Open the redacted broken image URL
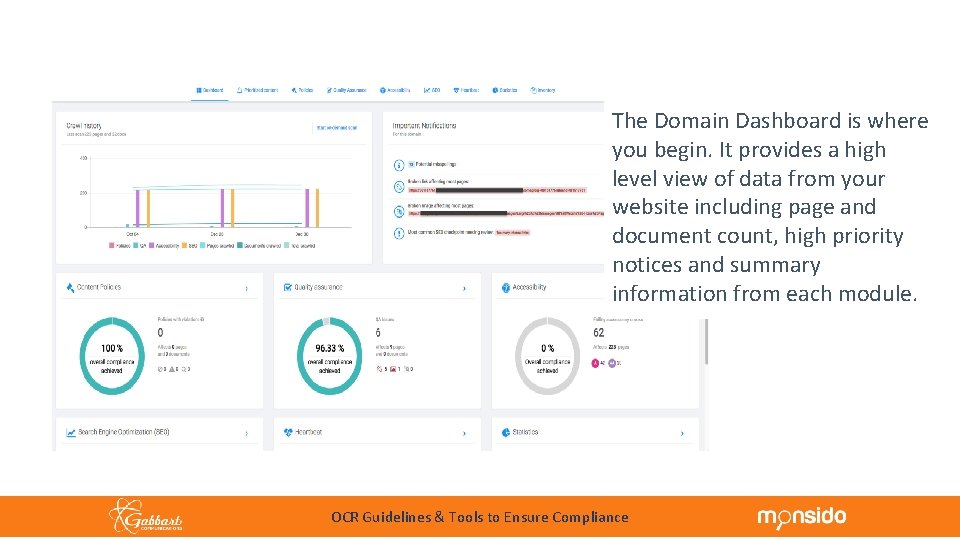The height and width of the screenshot is (540, 960). (506, 214)
